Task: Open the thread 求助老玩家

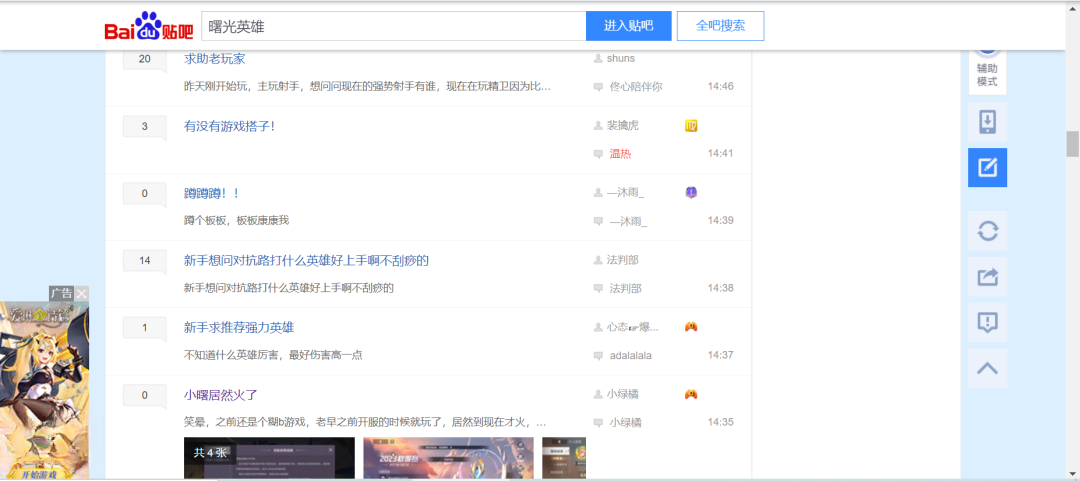Action: (214, 59)
